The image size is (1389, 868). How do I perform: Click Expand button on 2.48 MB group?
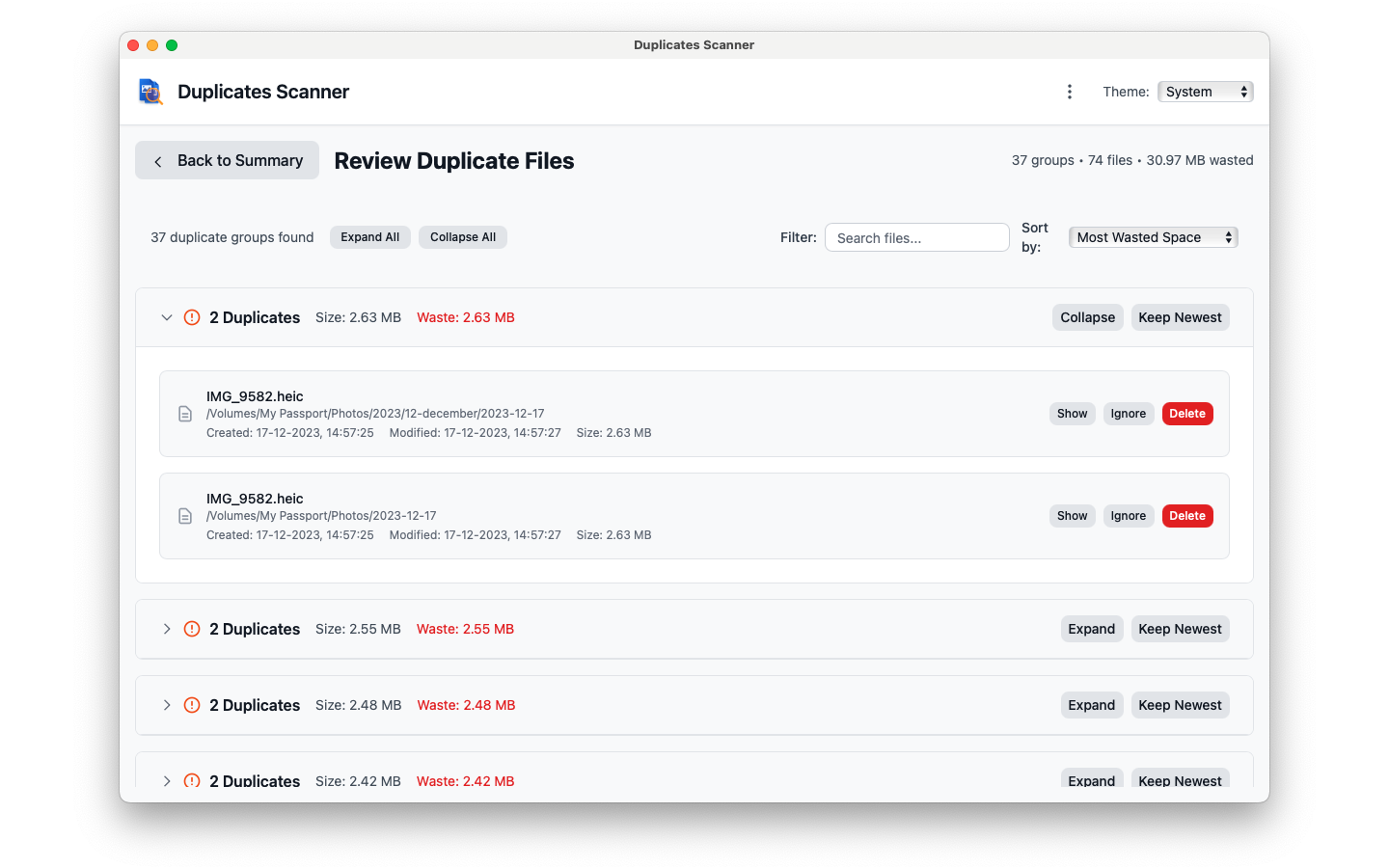[1091, 705]
